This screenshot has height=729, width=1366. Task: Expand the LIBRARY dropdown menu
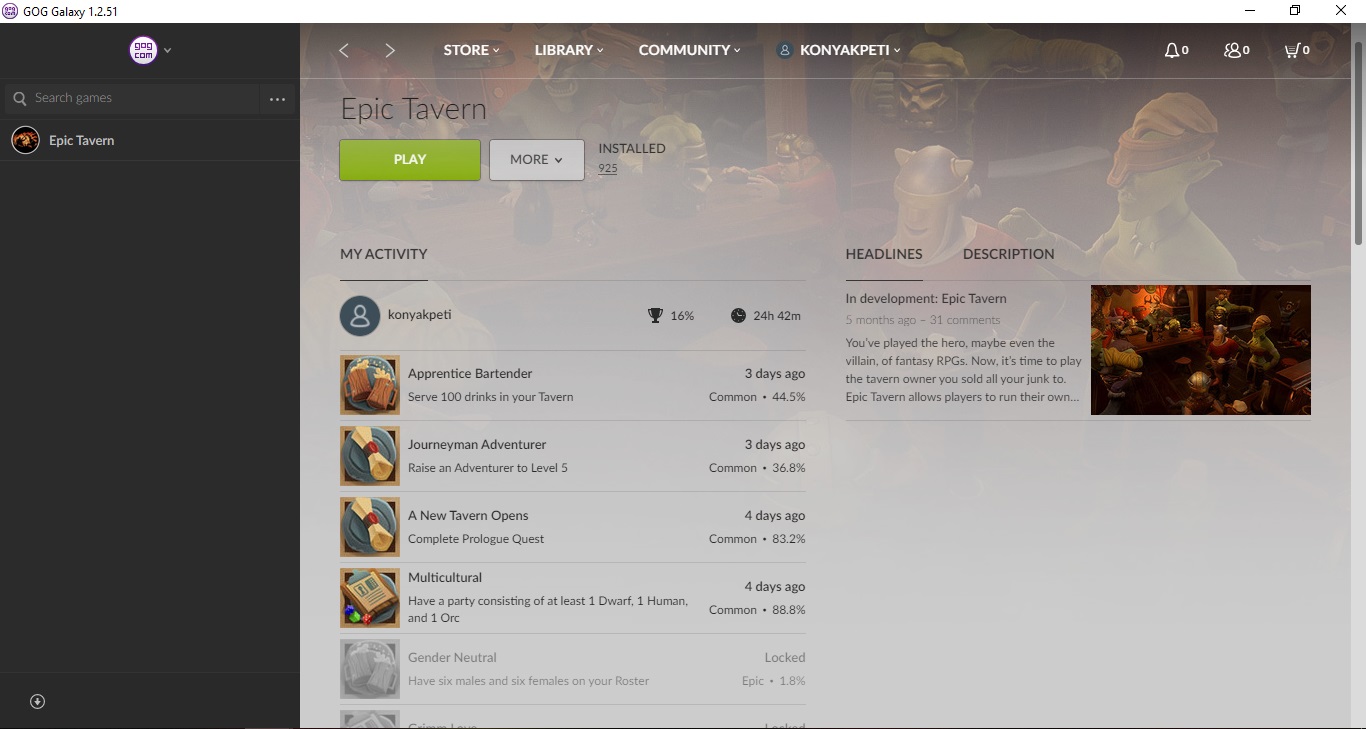click(569, 50)
